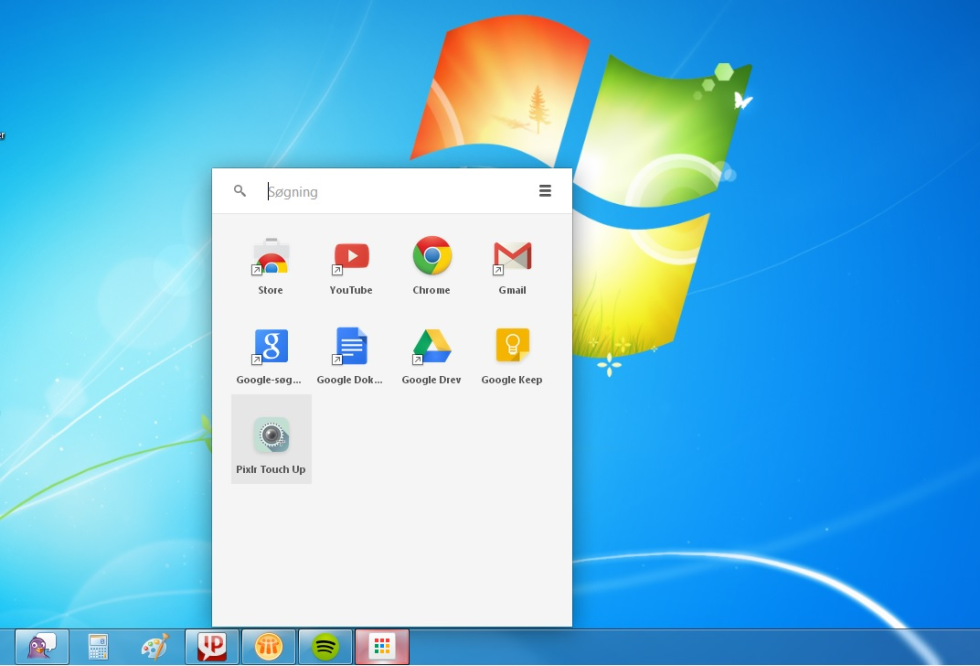Toggle the Chrome App Launcher taskbar button

pos(382,647)
